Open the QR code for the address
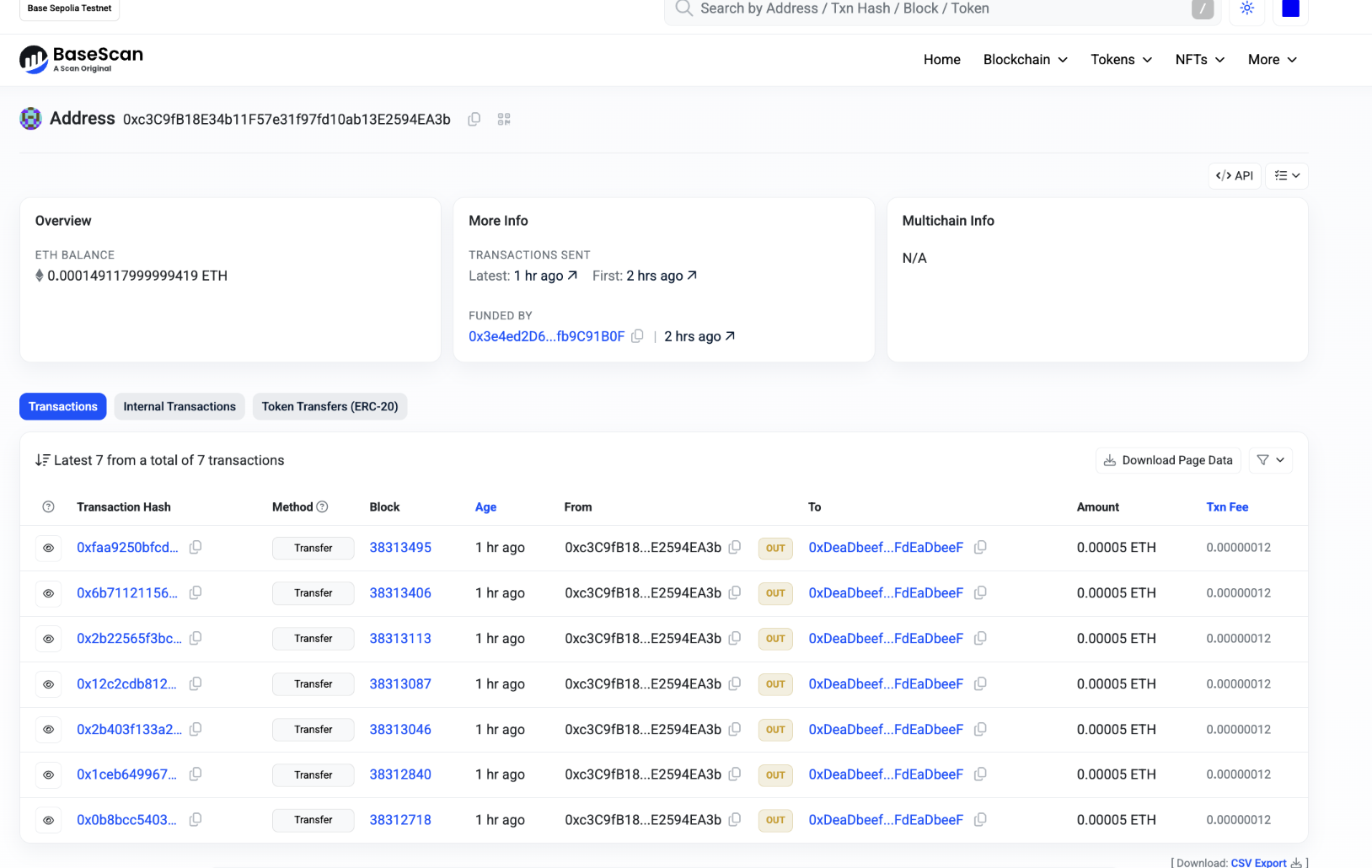The width and height of the screenshot is (1372, 868). [x=503, y=119]
